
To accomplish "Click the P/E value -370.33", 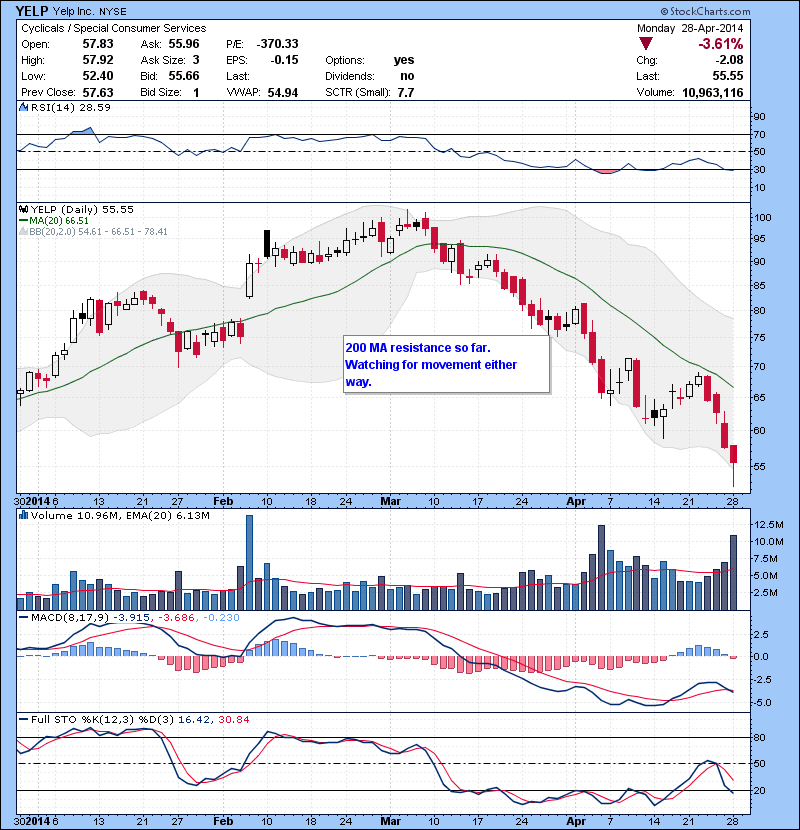I will point(277,44).
